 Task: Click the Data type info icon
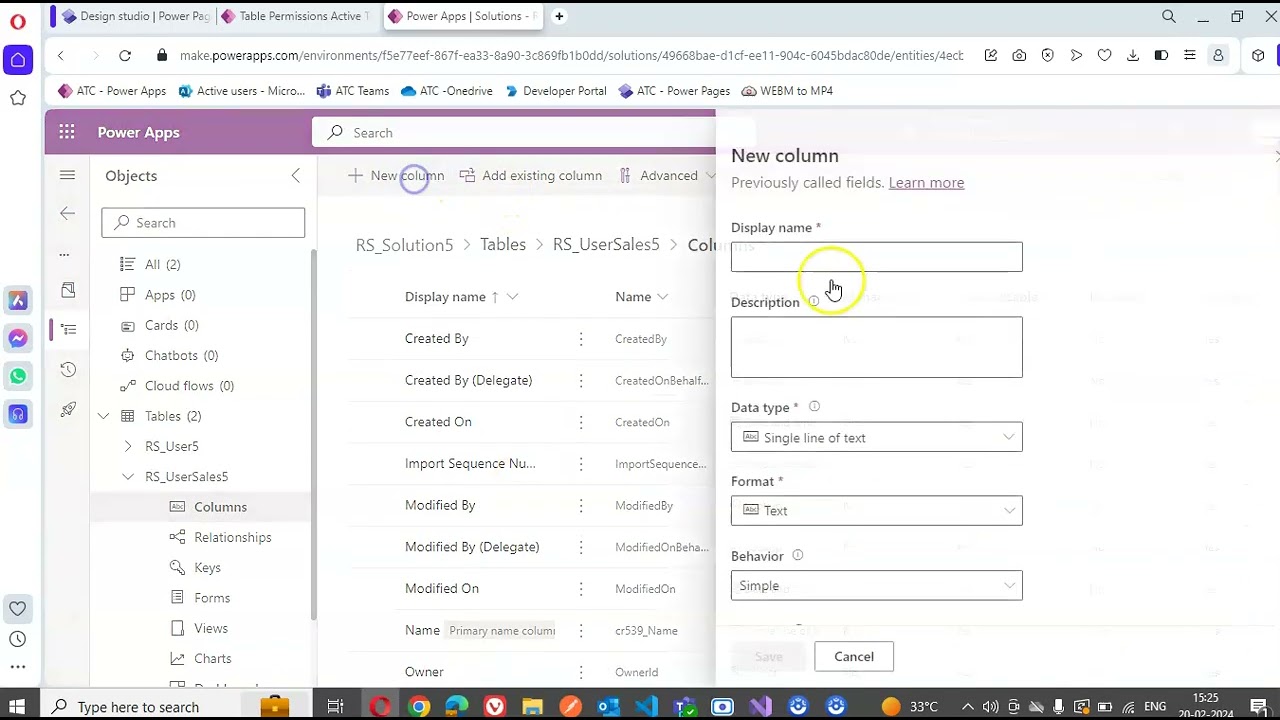[814, 406]
